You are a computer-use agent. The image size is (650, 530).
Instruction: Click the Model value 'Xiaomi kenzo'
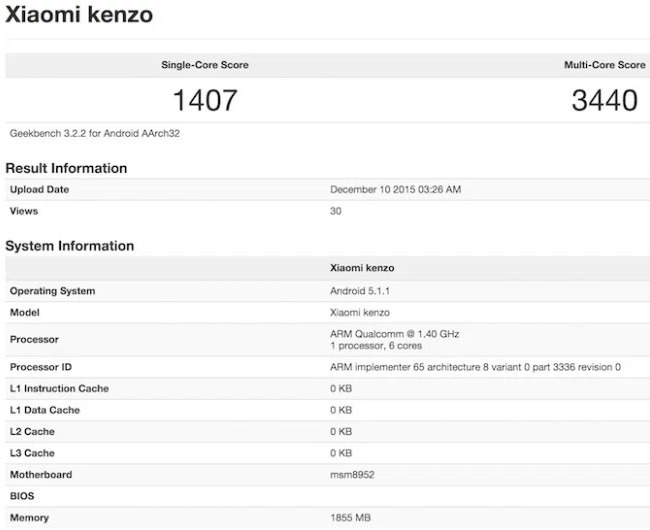[x=360, y=312]
